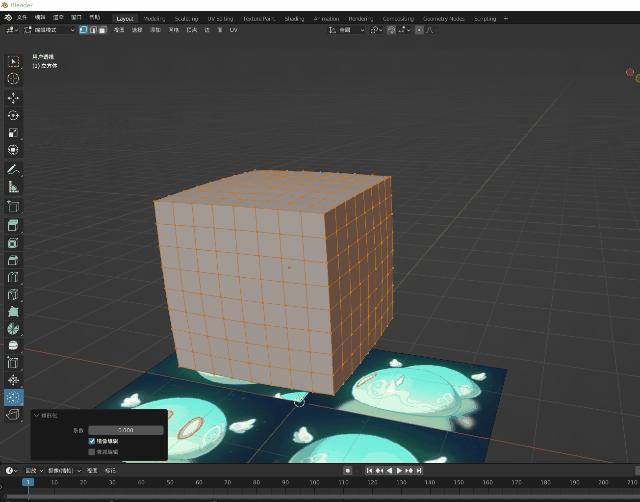Open the timeline Keying (抠像) dropdown
This screenshot has height=502, width=640.
coord(64,471)
